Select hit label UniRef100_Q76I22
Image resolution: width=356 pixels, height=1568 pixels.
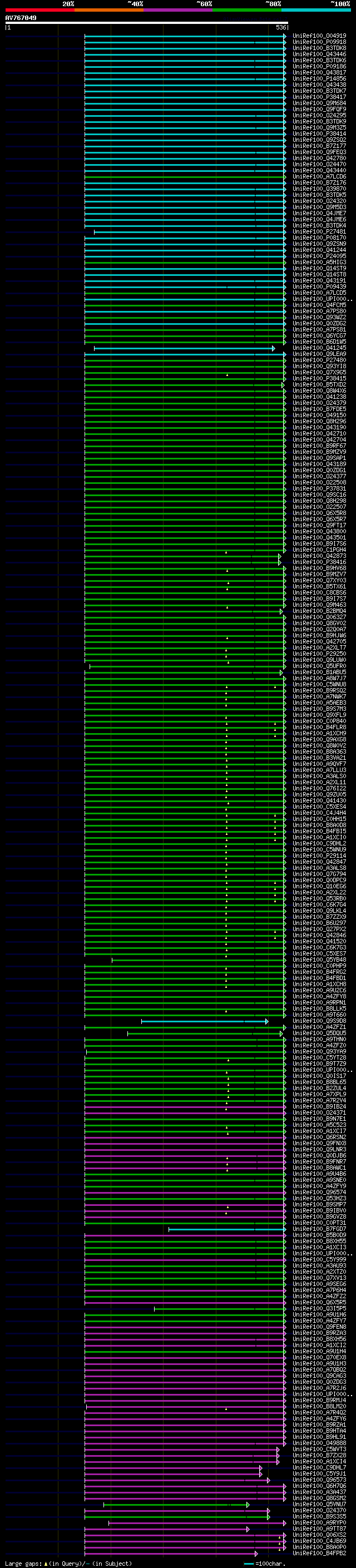319,788
